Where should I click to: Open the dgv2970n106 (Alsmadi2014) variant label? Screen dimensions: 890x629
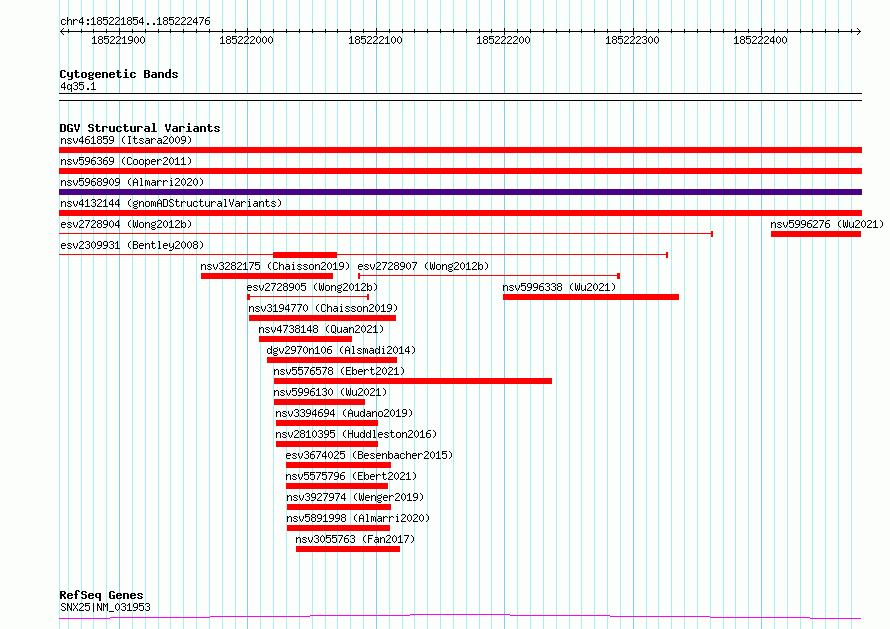(340, 350)
